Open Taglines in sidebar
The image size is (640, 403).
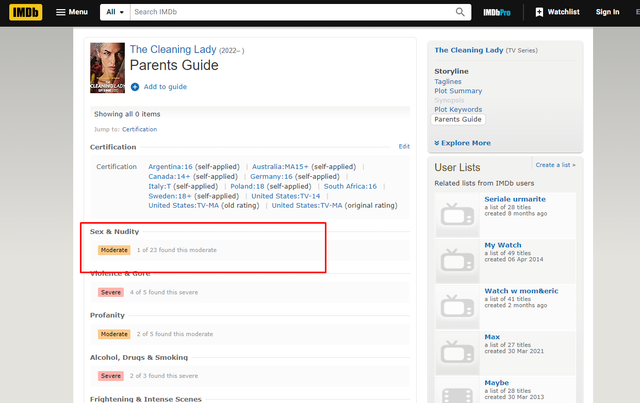pyautogui.click(x=448, y=82)
